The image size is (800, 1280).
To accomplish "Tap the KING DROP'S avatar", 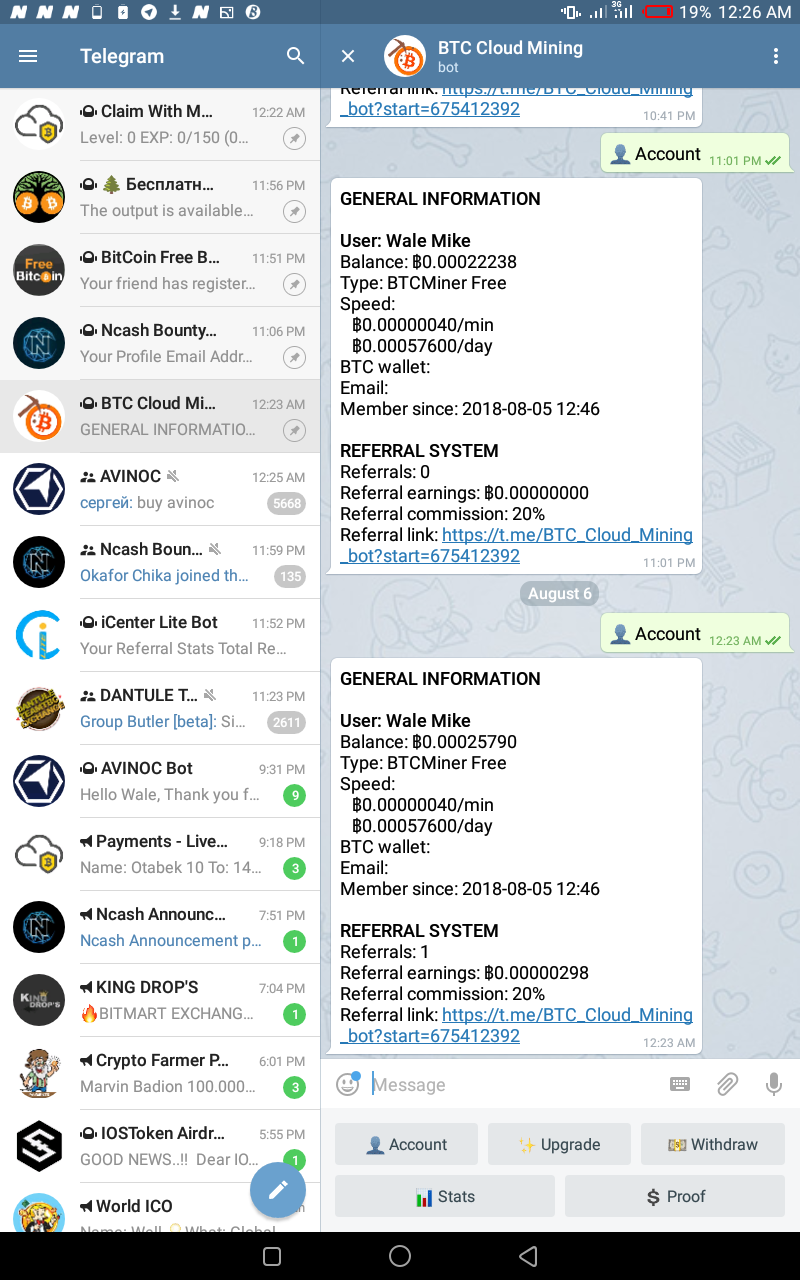I will 39,1000.
